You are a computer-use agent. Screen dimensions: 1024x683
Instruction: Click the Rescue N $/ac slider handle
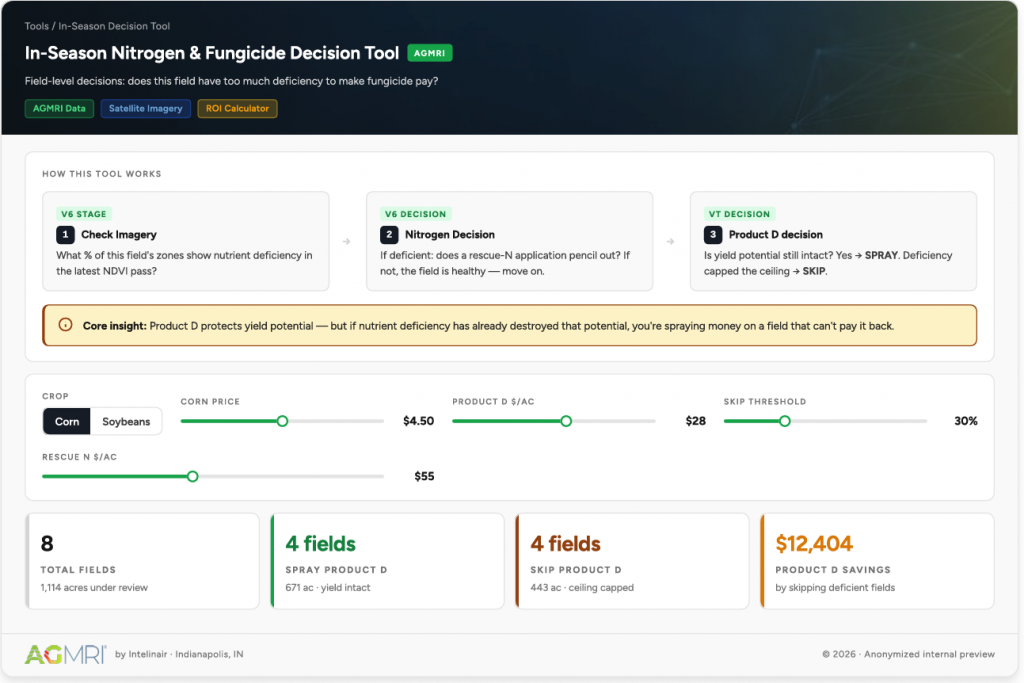pos(193,476)
